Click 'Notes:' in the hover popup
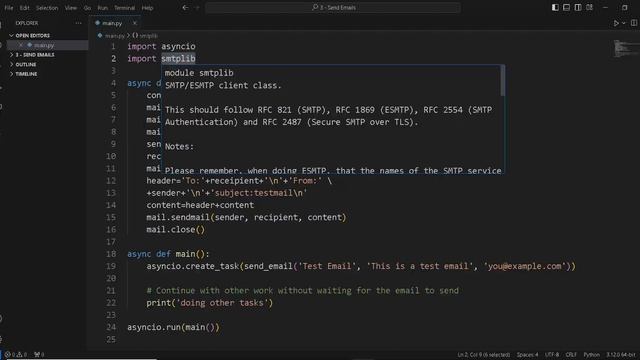Viewport: 640px width, 360px height. click(179, 147)
